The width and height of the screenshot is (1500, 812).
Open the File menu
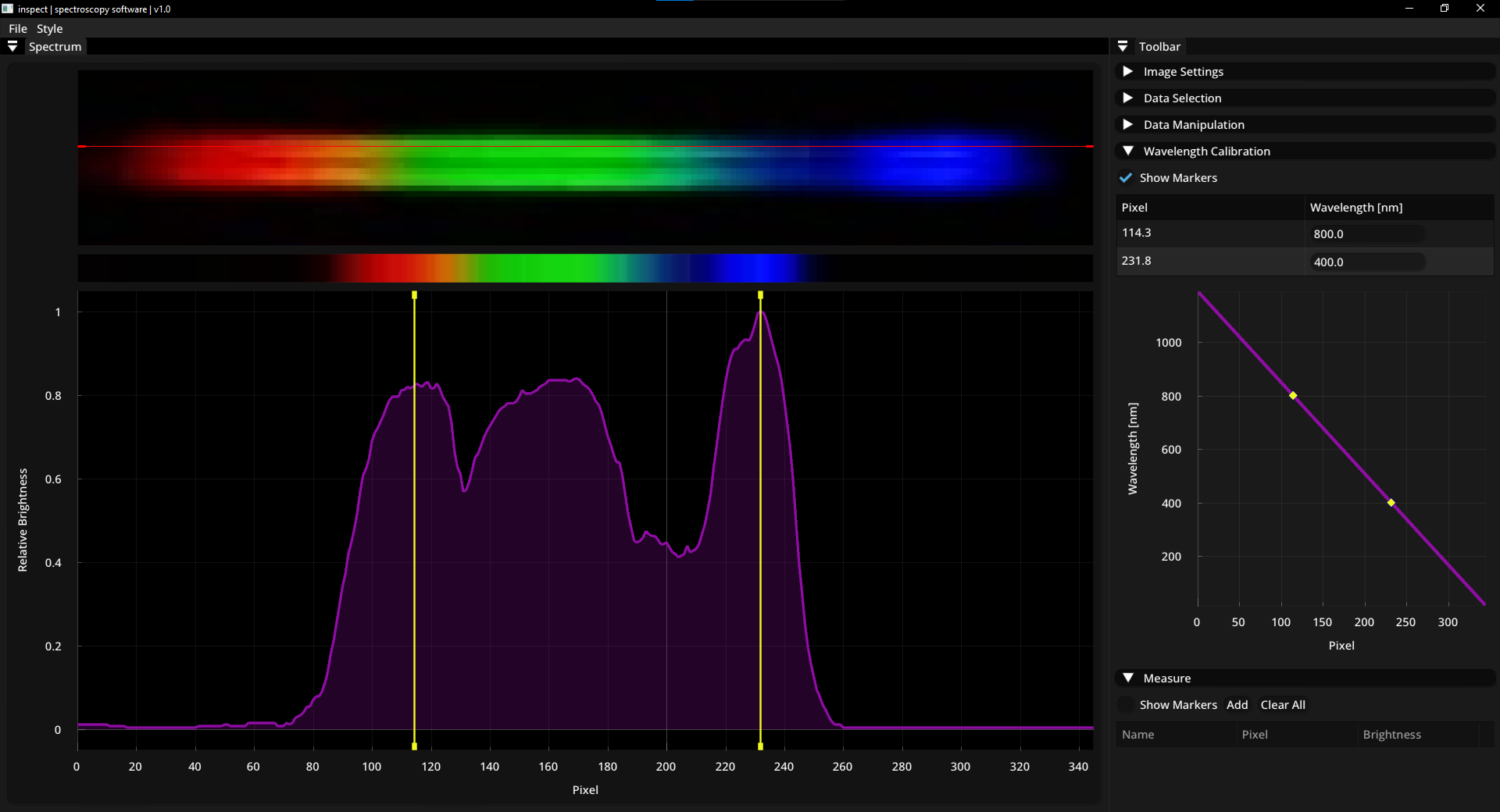click(18, 29)
